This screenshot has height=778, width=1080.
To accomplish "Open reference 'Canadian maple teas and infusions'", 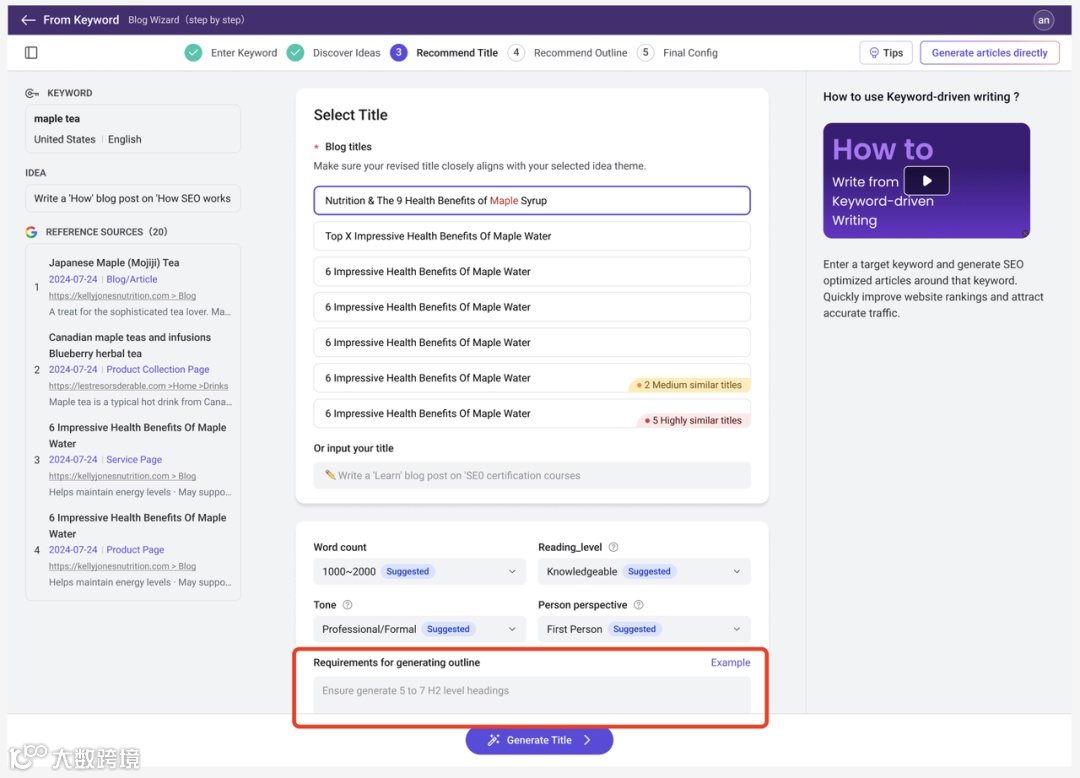I will pyautogui.click(x=129, y=345).
